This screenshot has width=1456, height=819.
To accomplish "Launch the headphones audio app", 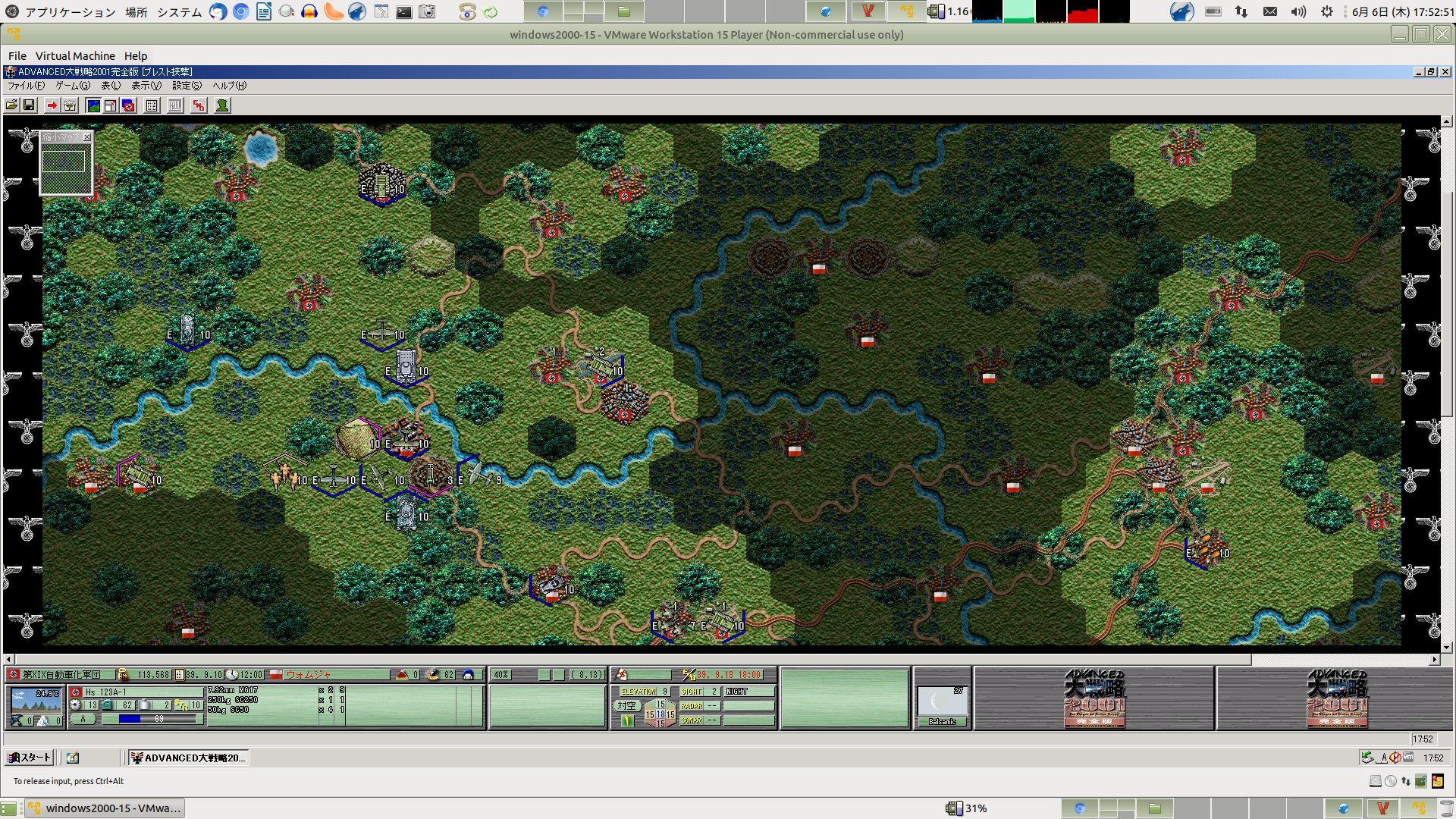I will pos(309,11).
